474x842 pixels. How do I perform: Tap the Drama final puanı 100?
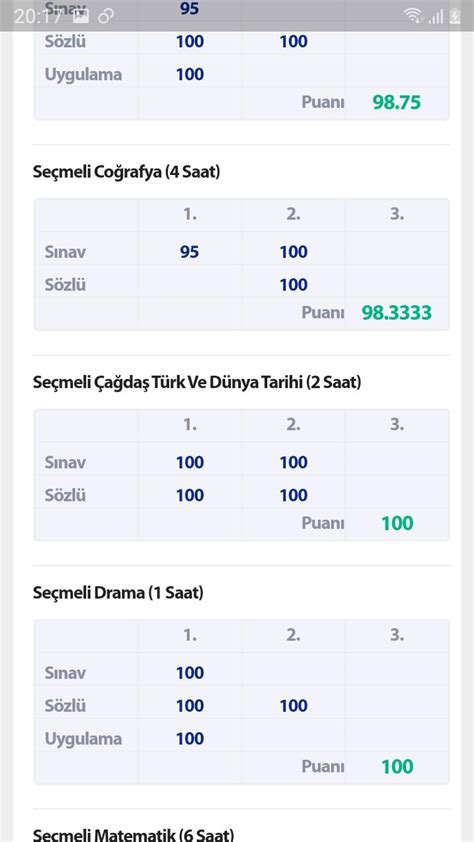[x=397, y=766]
